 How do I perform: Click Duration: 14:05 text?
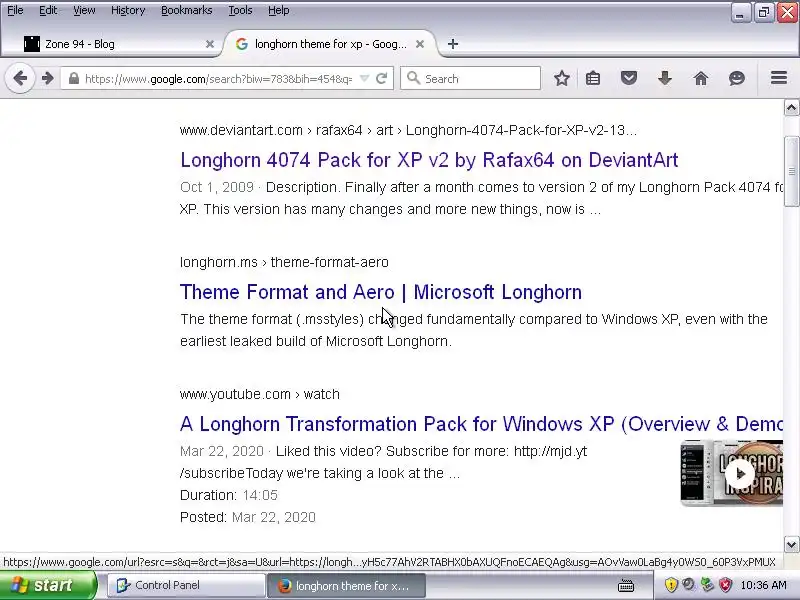click(229, 495)
